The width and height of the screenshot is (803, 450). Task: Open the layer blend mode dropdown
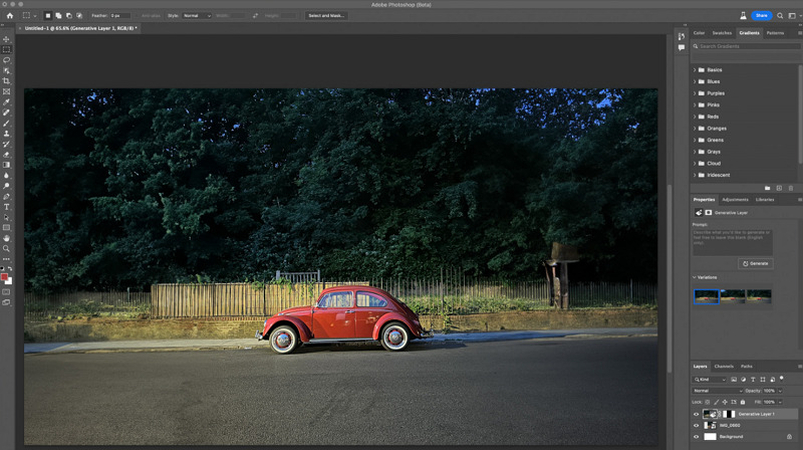(x=717, y=391)
